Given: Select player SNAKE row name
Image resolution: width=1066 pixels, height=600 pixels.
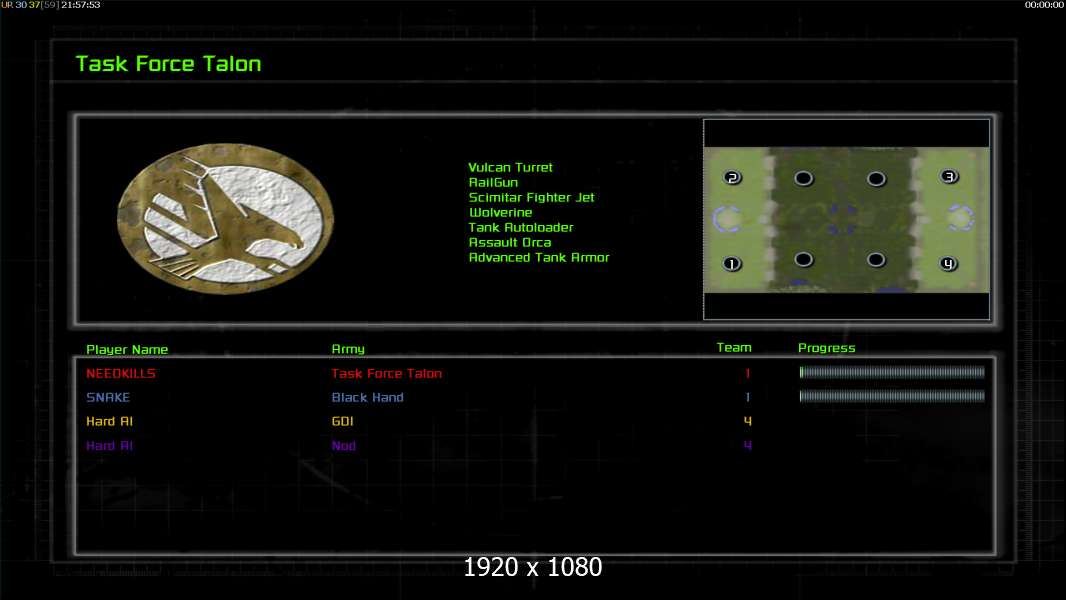Looking at the screenshot, I should point(108,397).
